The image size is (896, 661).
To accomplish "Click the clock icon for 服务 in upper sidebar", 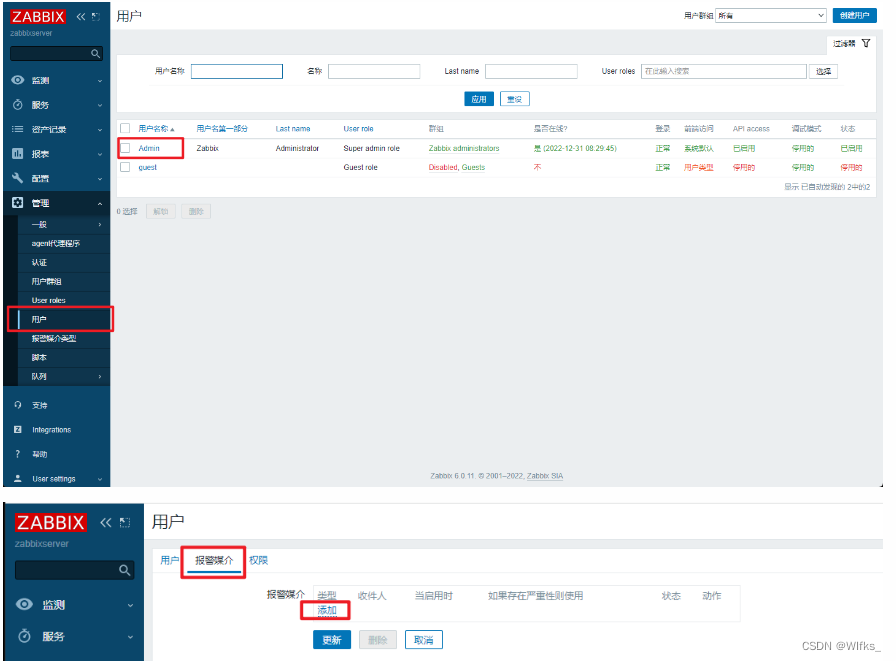I will pyautogui.click(x=18, y=105).
